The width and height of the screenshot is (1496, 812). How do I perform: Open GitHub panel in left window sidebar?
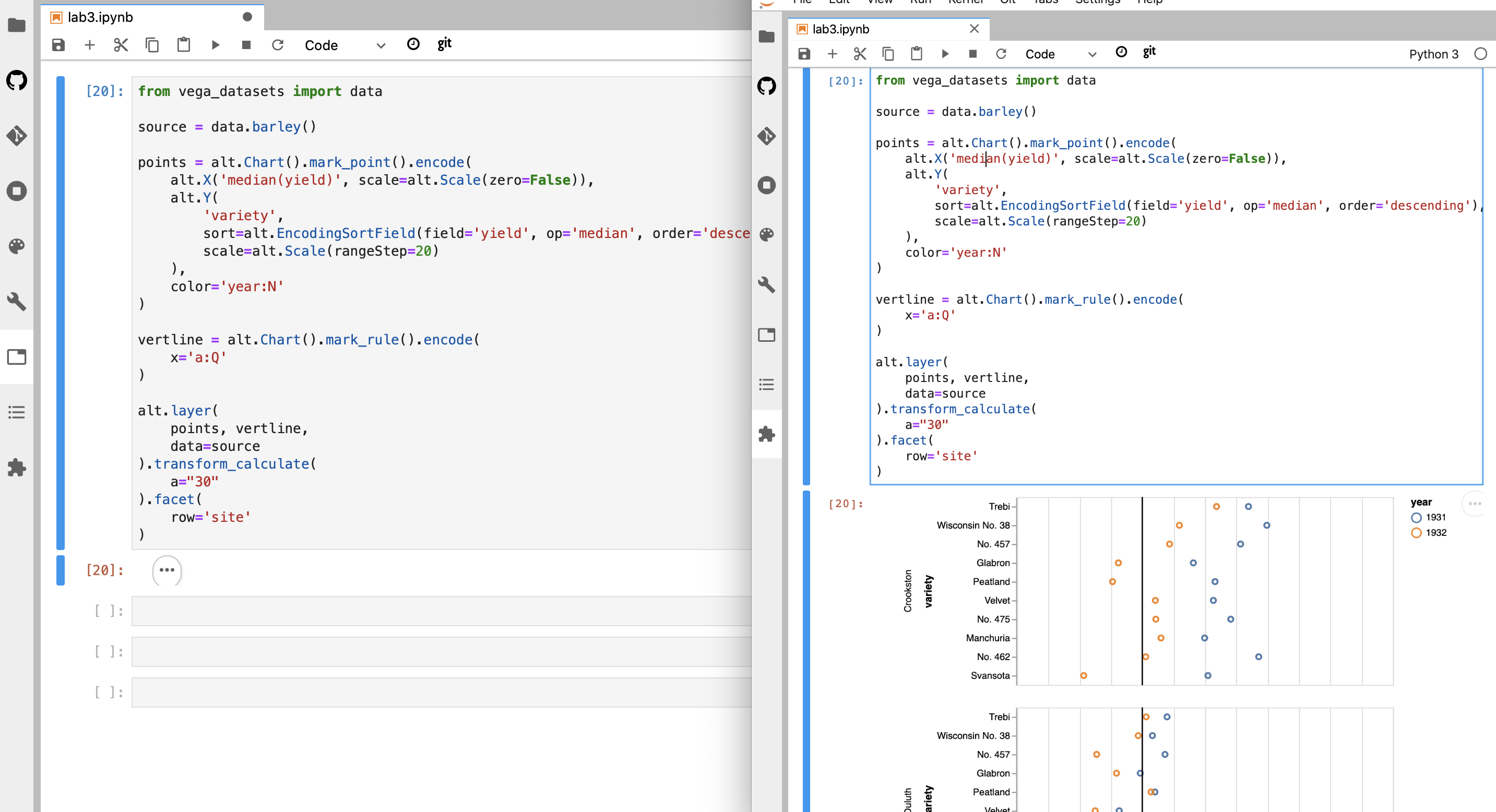[16, 80]
